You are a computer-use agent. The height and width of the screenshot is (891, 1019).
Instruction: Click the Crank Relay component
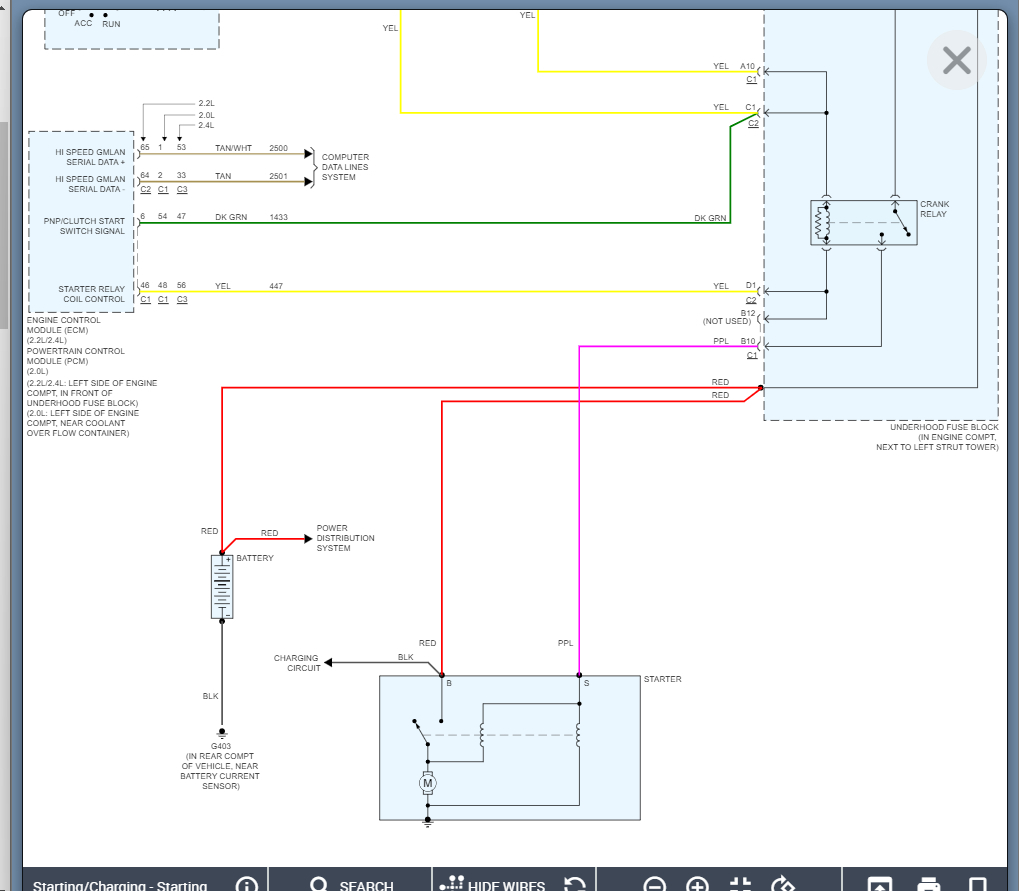[x=862, y=222]
